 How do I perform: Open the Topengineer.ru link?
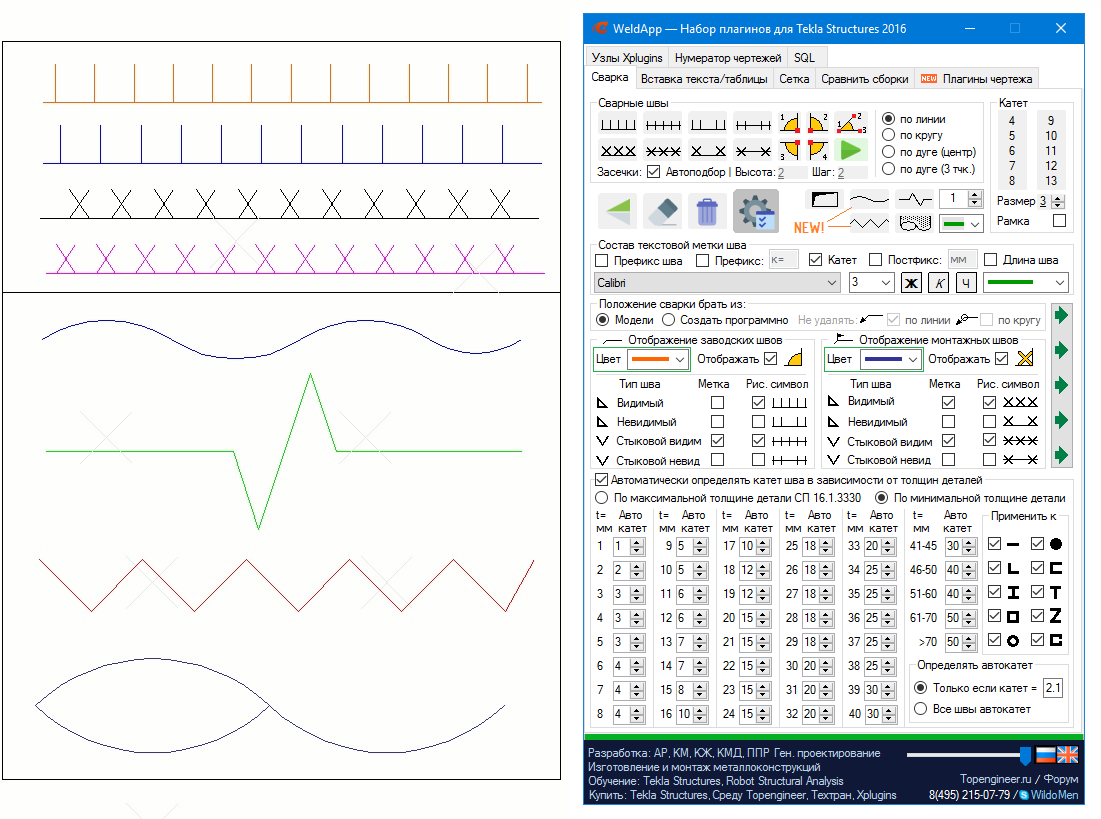[x=995, y=777]
